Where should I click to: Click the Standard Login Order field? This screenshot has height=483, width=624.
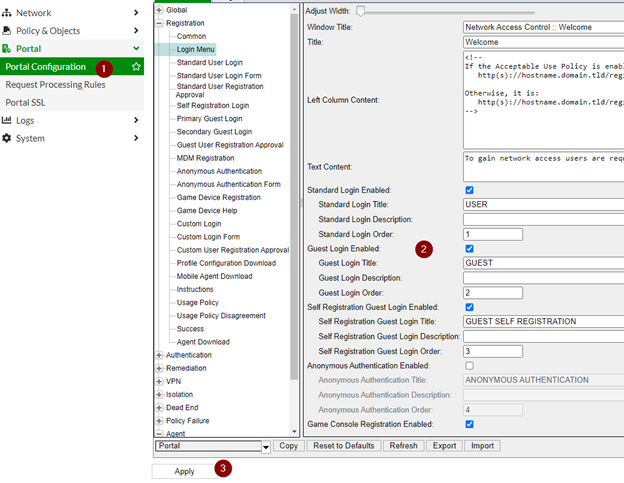pyautogui.click(x=493, y=234)
